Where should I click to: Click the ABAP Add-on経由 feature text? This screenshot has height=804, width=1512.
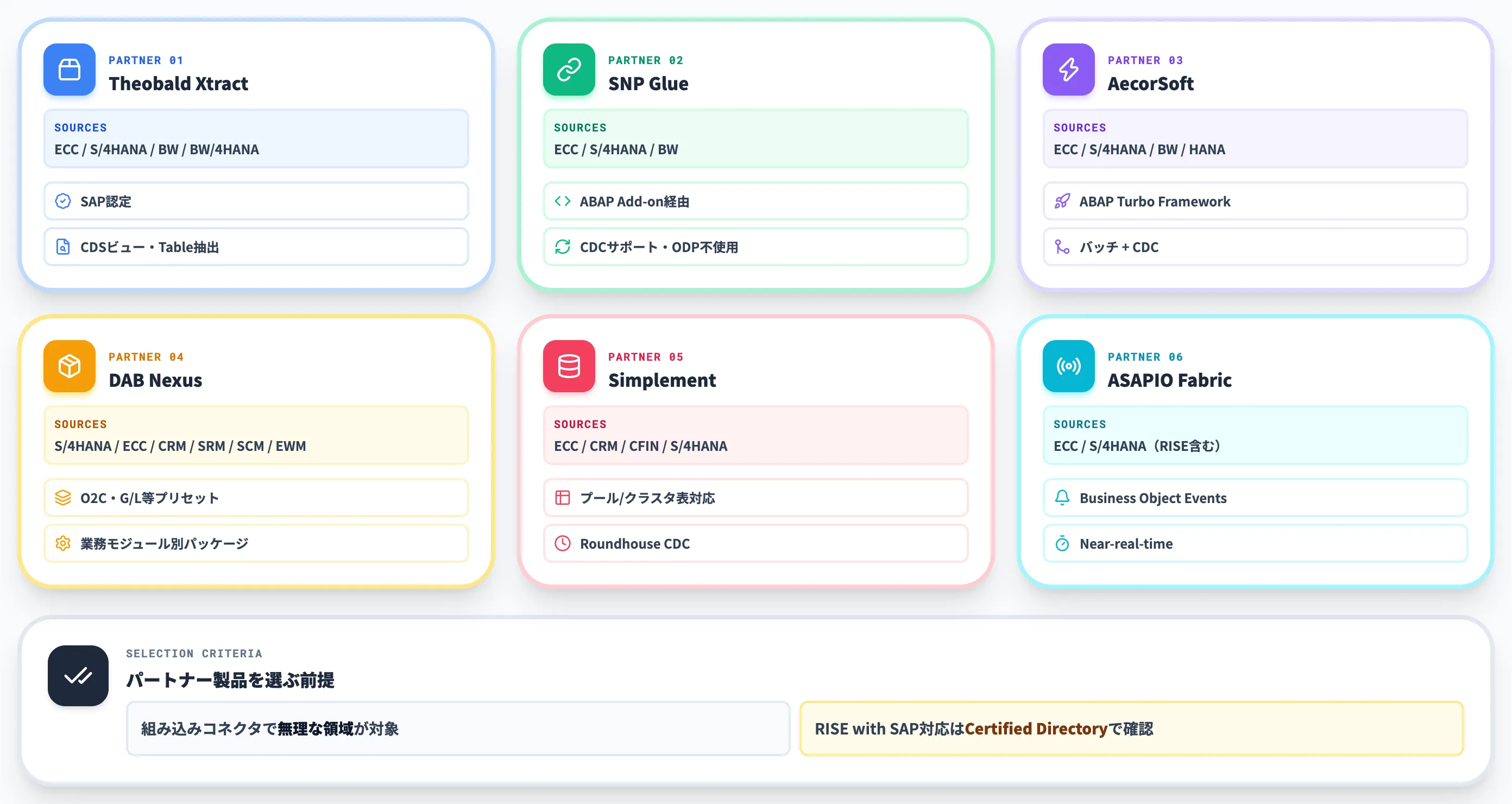[x=634, y=201]
